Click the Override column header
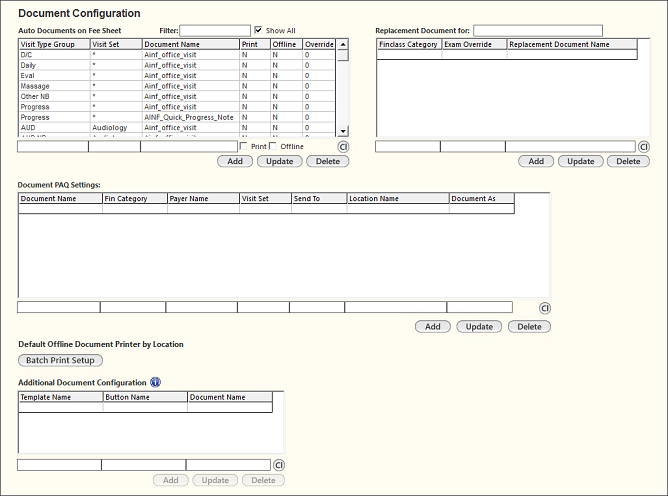This screenshot has width=668, height=496. click(319, 44)
